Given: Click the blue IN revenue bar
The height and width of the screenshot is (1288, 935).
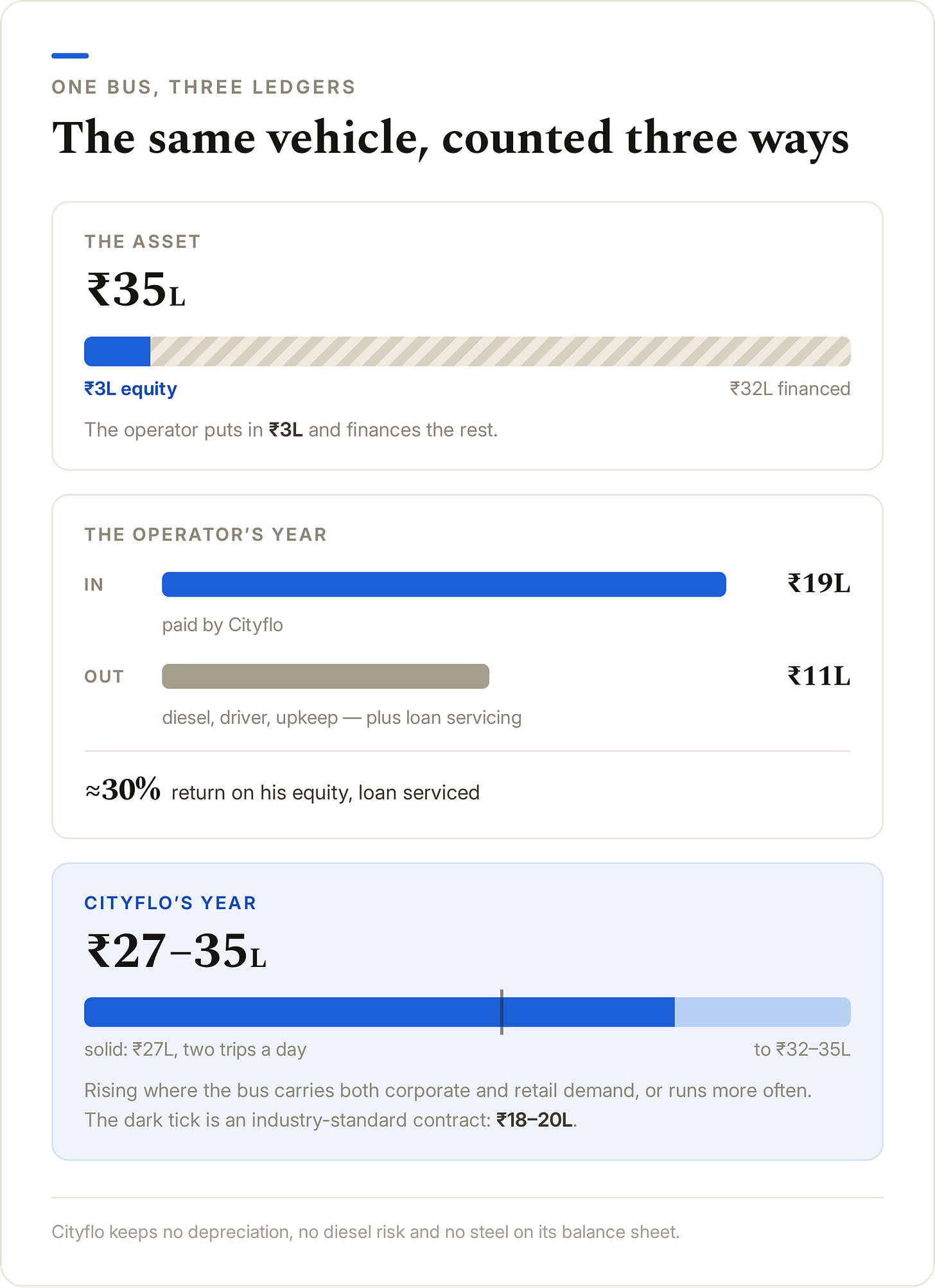Looking at the screenshot, I should pyautogui.click(x=444, y=584).
